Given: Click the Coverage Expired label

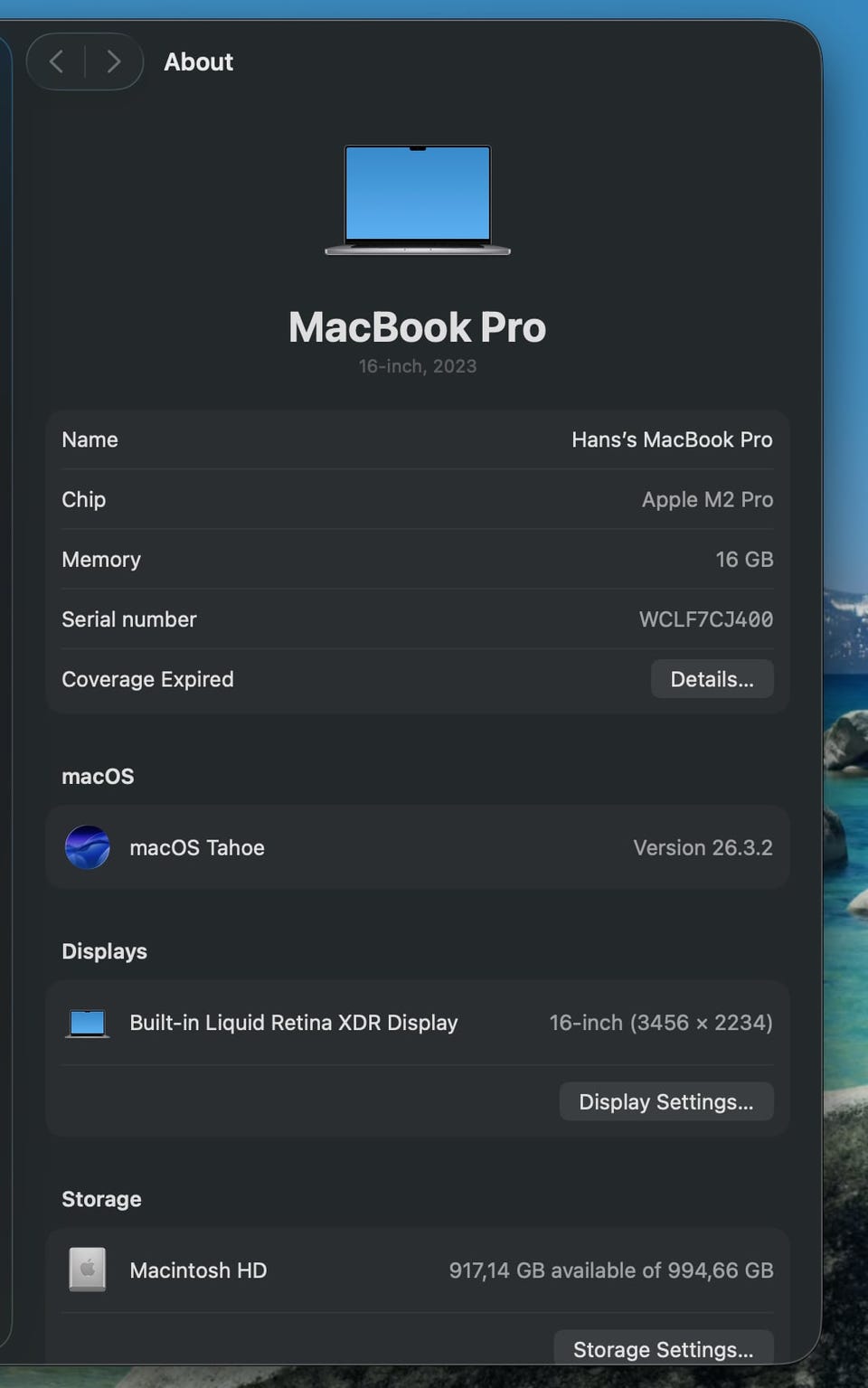Looking at the screenshot, I should point(147,679).
